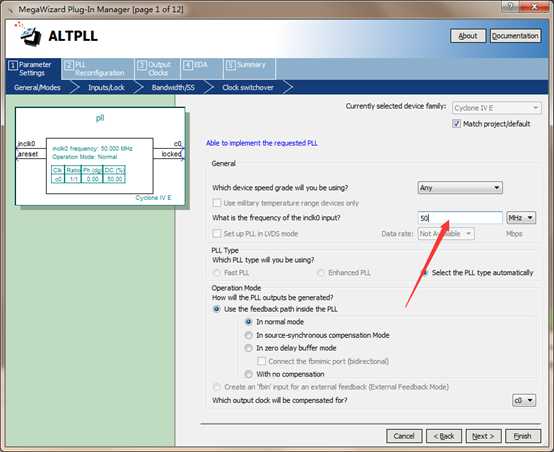Click the inclk0 frequency input field

460,218
